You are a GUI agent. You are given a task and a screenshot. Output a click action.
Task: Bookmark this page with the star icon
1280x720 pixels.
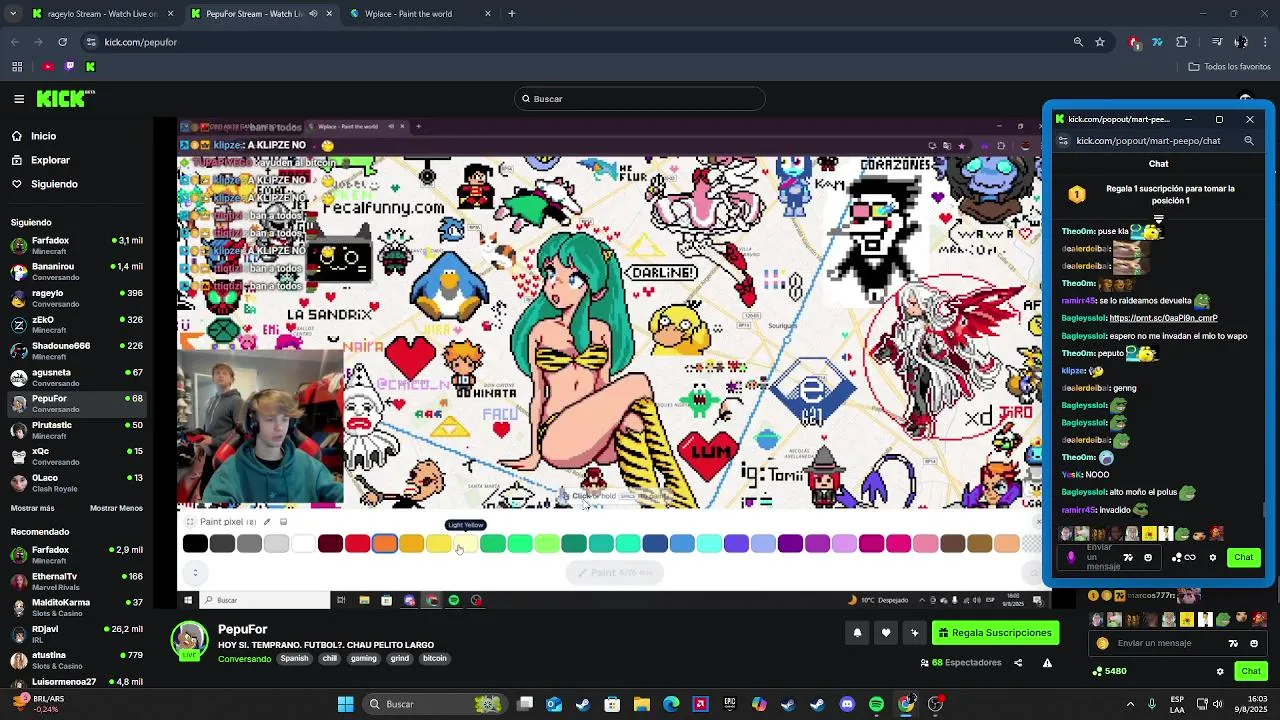coord(1100,42)
